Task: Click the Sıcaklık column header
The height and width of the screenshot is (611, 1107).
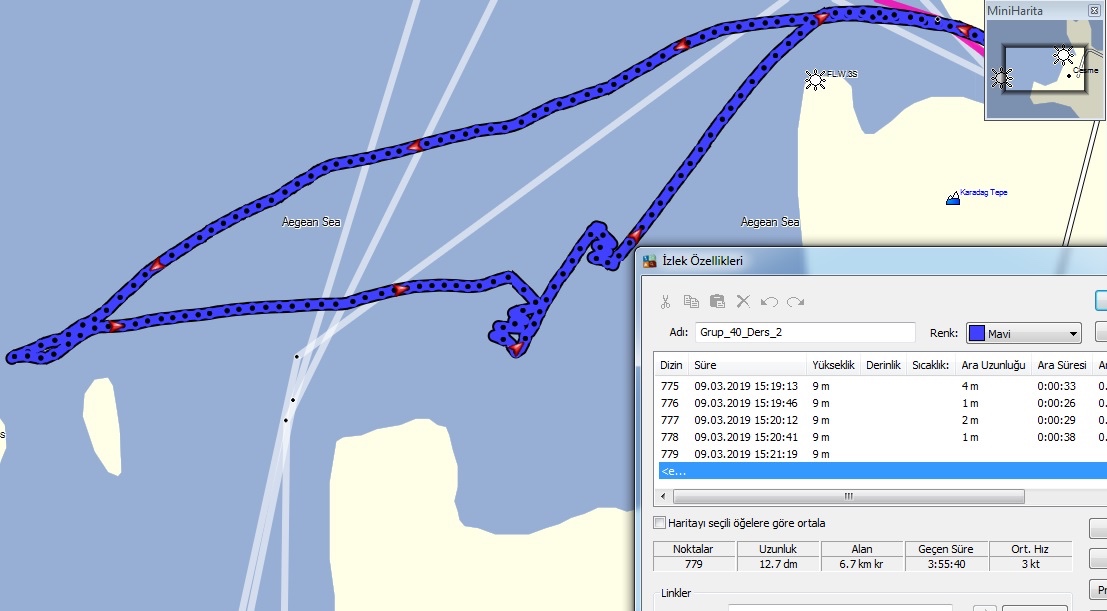Action: tap(931, 365)
